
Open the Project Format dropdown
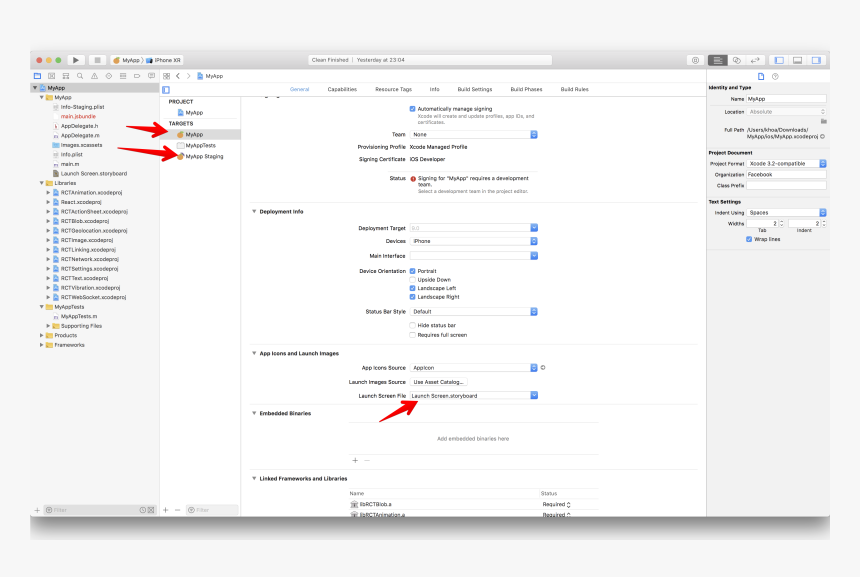click(787, 163)
